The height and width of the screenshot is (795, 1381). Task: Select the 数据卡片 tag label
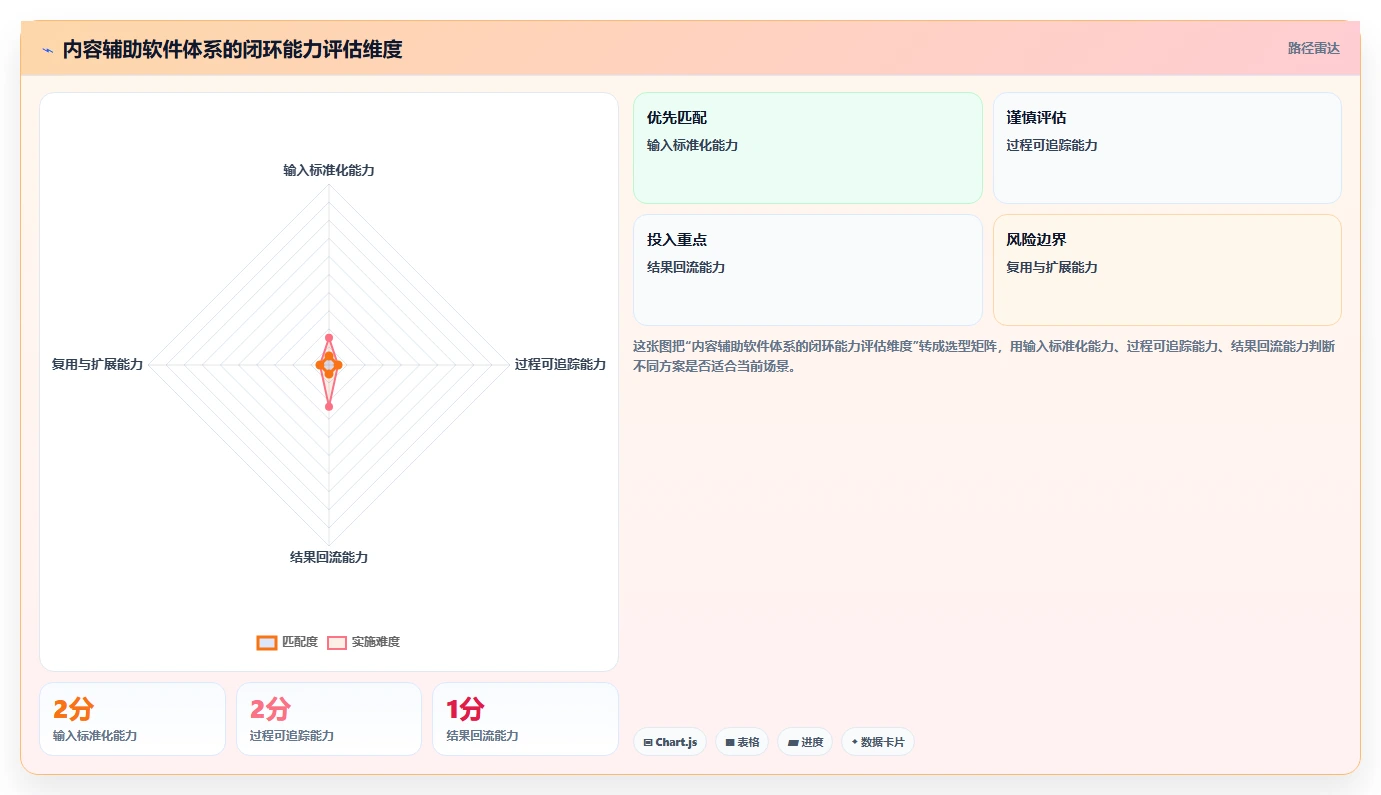coord(883,743)
